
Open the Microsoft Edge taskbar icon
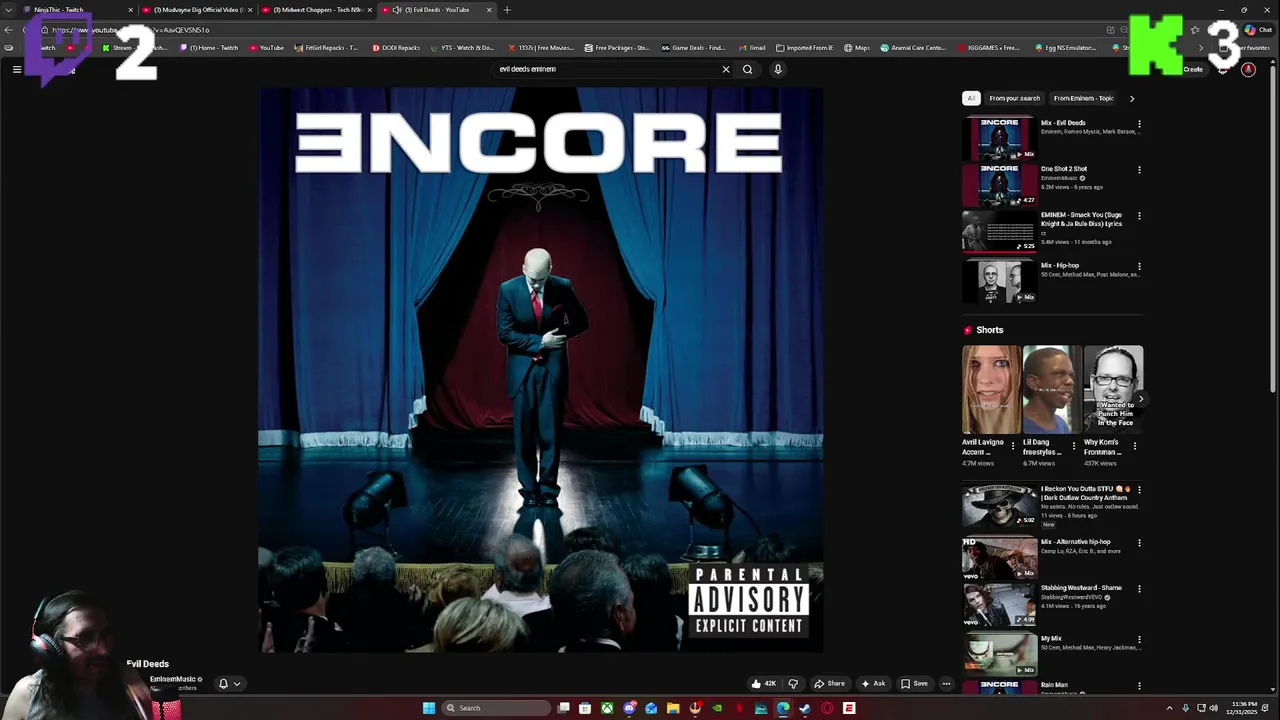click(783, 708)
